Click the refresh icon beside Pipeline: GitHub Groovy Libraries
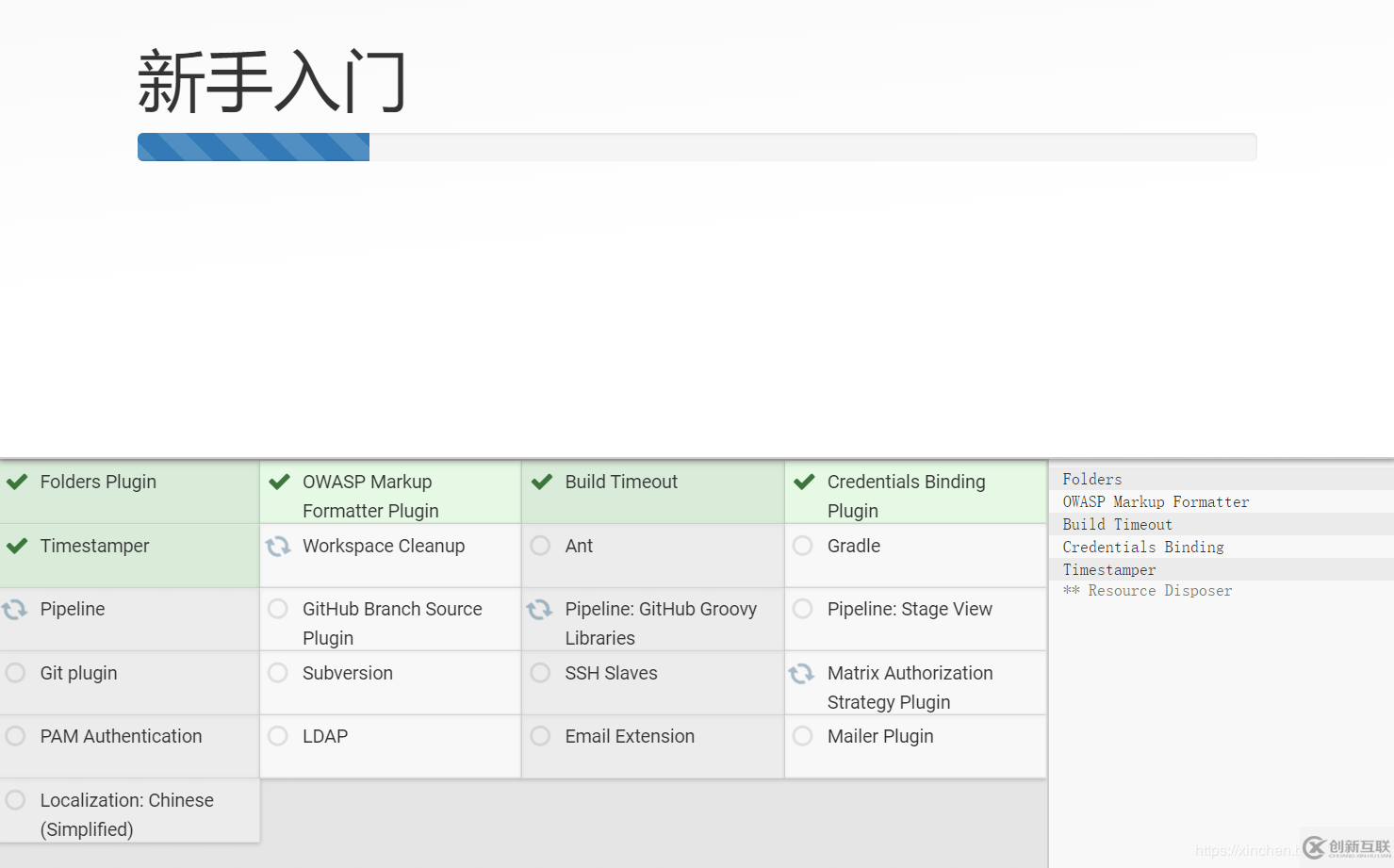1394x868 pixels. point(540,609)
